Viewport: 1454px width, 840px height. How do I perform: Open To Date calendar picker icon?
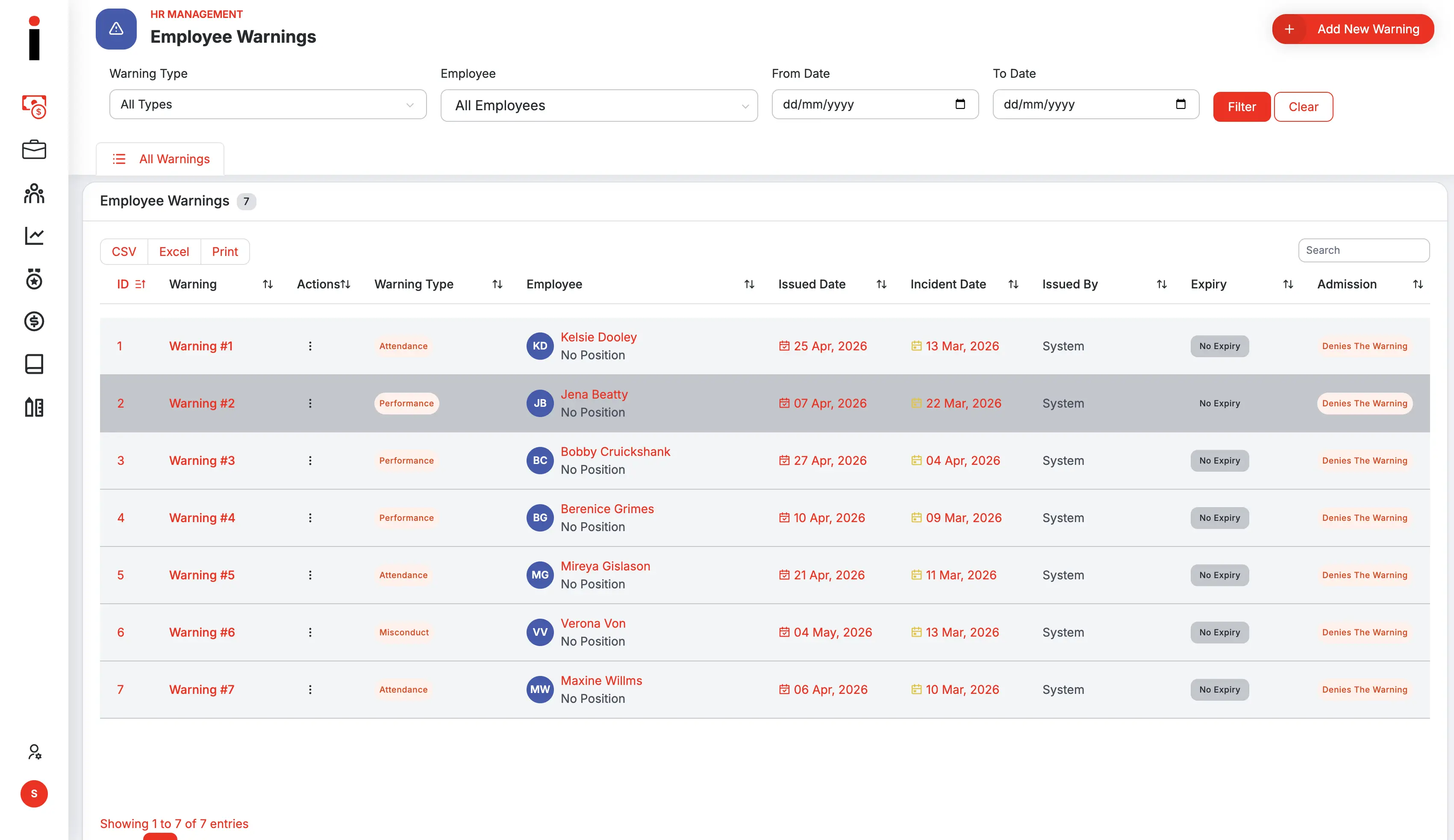[1180, 104]
